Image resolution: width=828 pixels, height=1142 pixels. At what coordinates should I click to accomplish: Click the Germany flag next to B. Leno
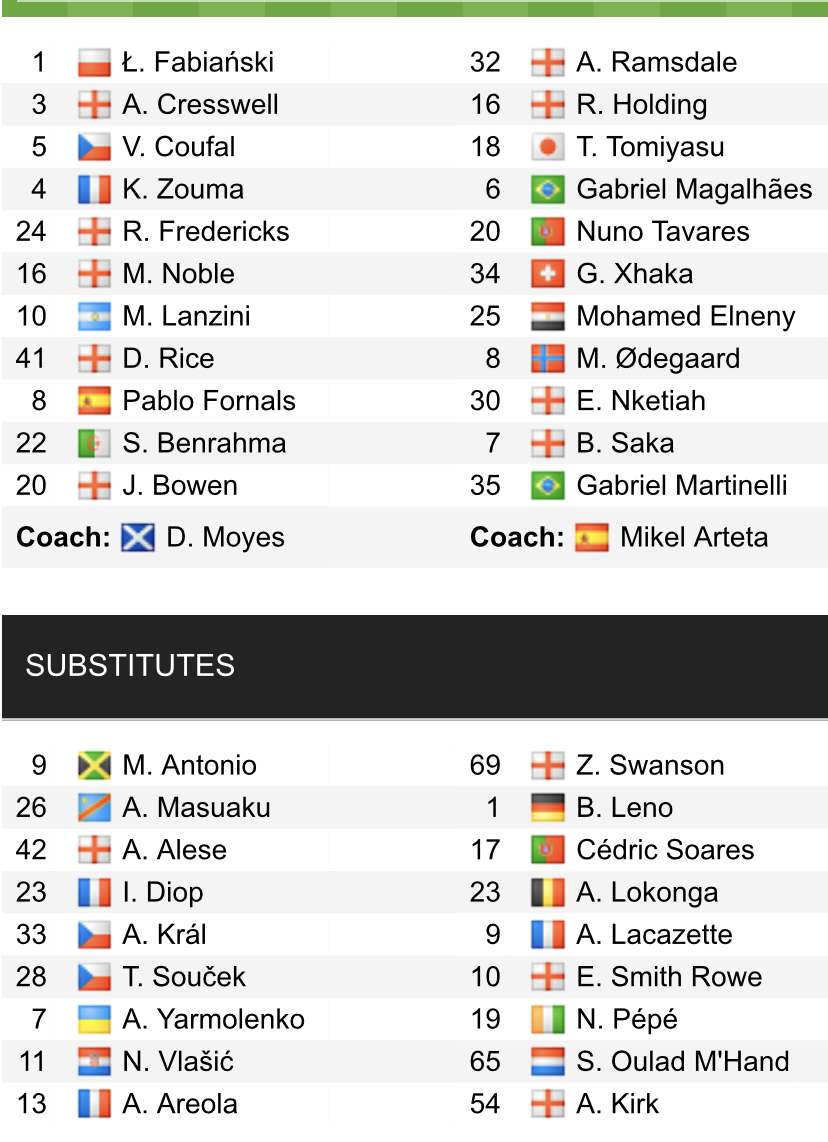tap(548, 808)
